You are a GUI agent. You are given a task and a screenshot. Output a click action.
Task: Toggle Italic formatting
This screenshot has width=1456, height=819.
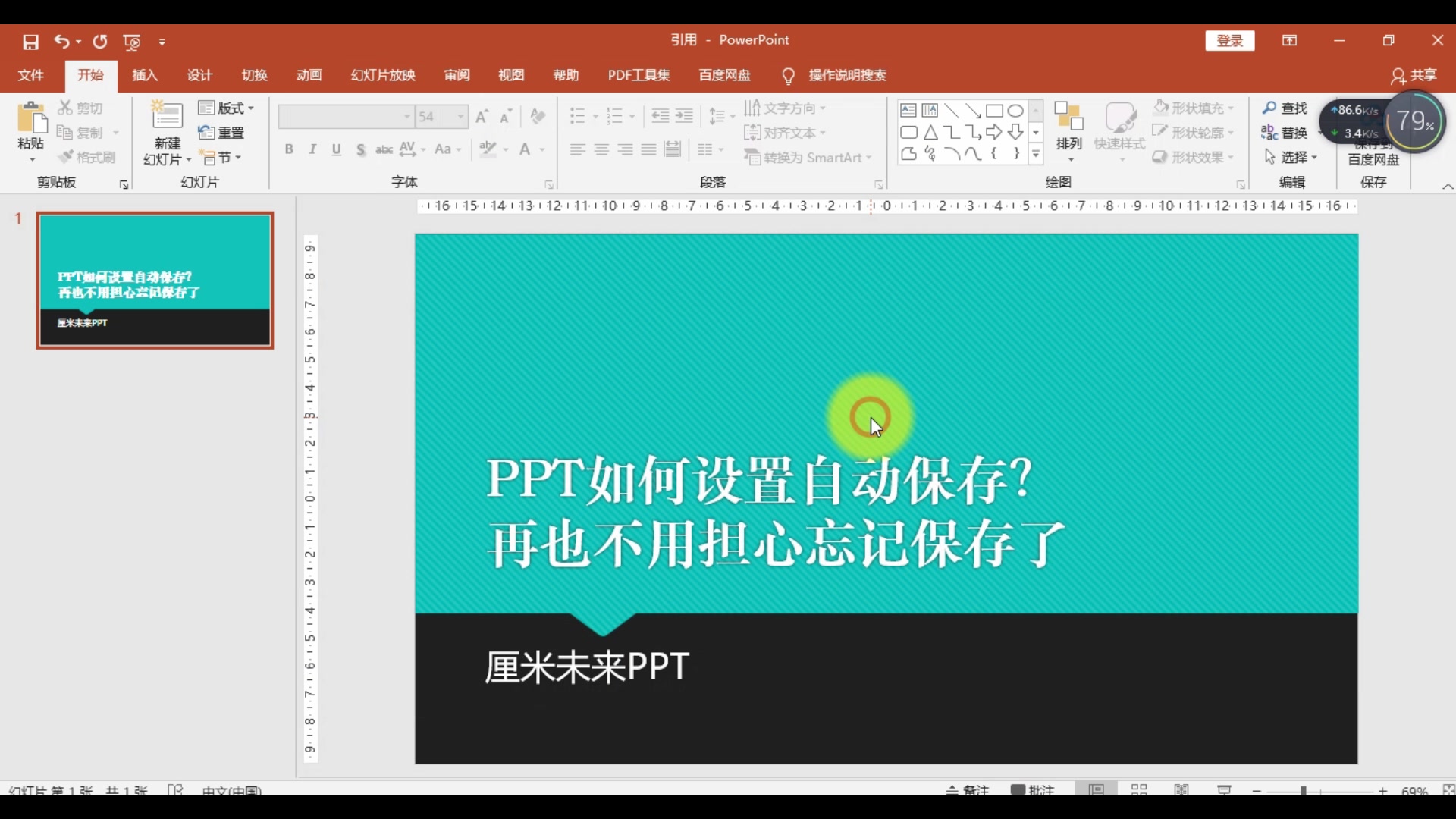[312, 149]
